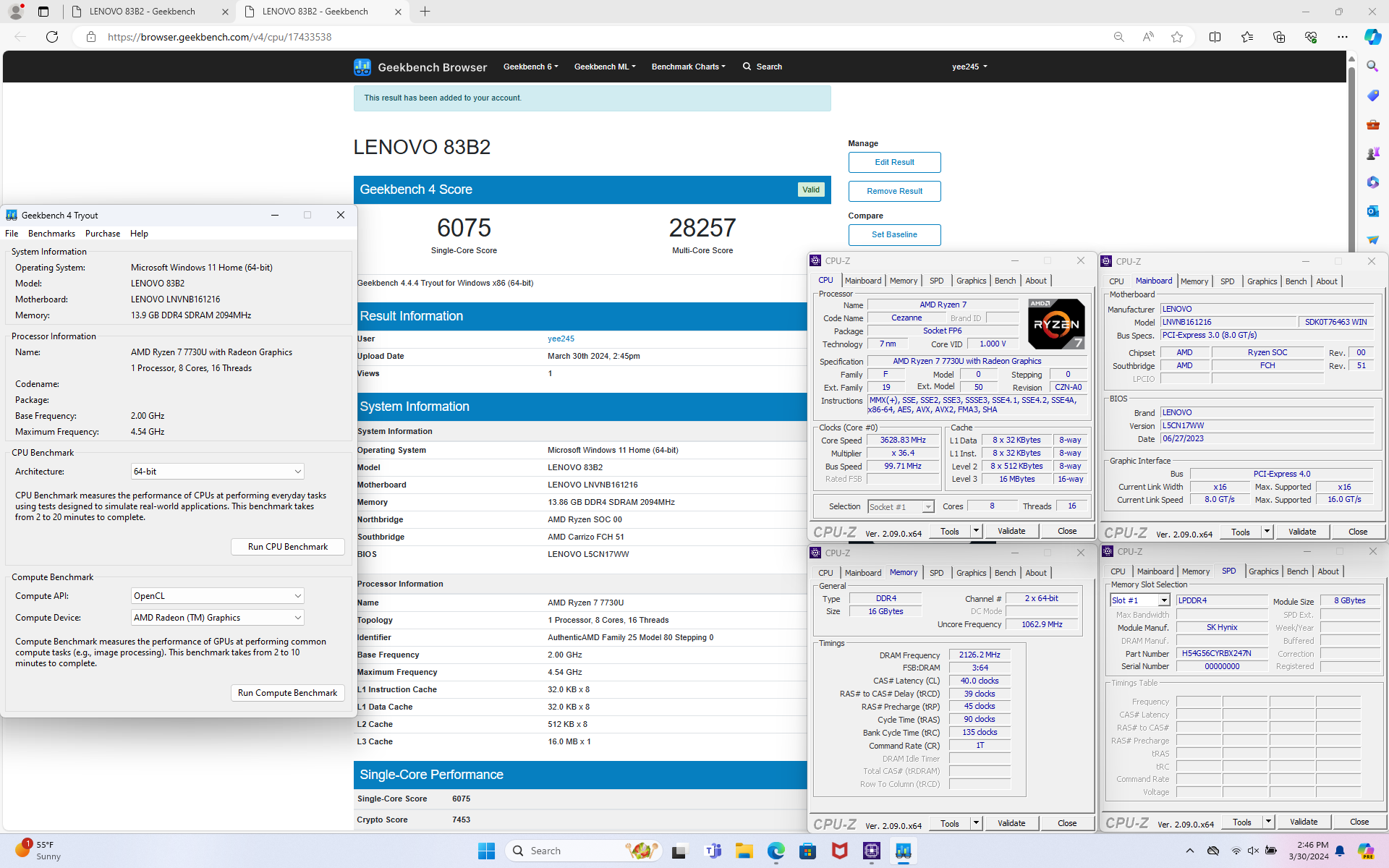Open the File menu in Geekbench 4 Tryout
Screen dimensions: 1389x868
[12, 234]
